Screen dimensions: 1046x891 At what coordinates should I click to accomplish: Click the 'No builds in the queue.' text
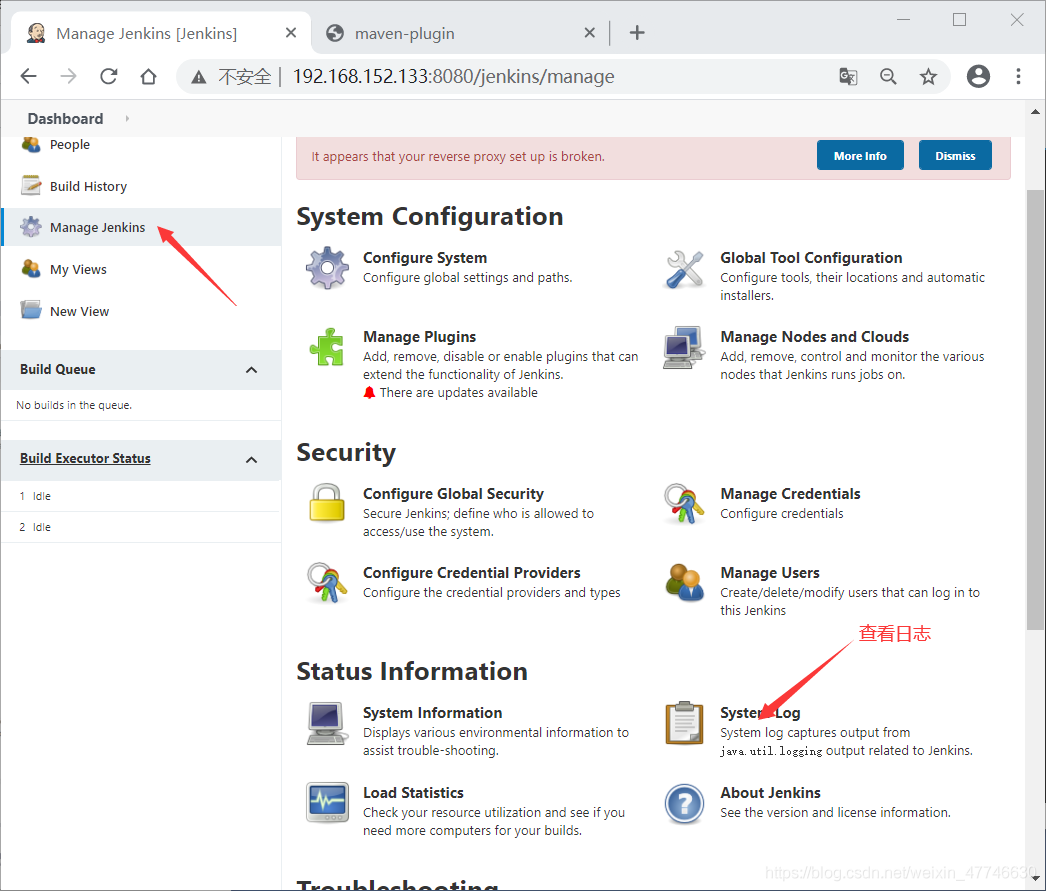[x=74, y=405]
